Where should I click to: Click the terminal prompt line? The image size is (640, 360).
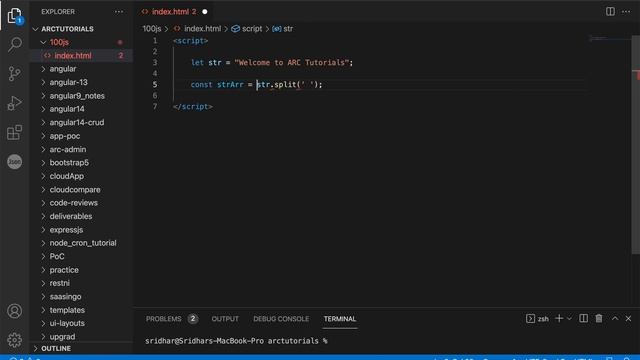tap(236, 341)
